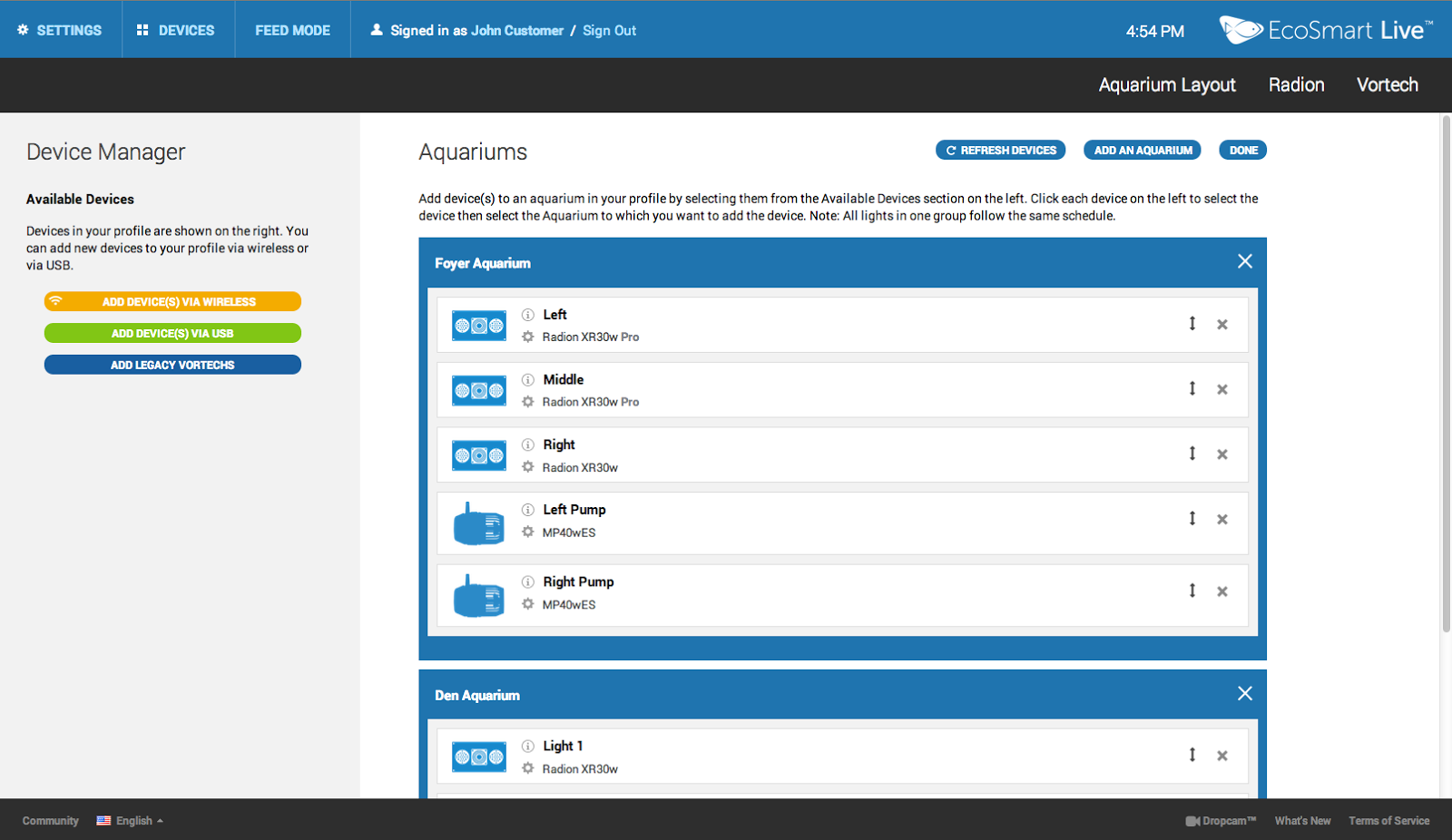1452x840 pixels.
Task: Open info icon for Middle light
Action: point(528,380)
